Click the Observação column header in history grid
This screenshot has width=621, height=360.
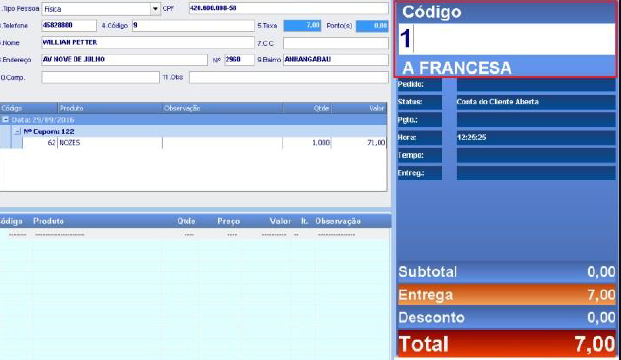(x=223, y=108)
